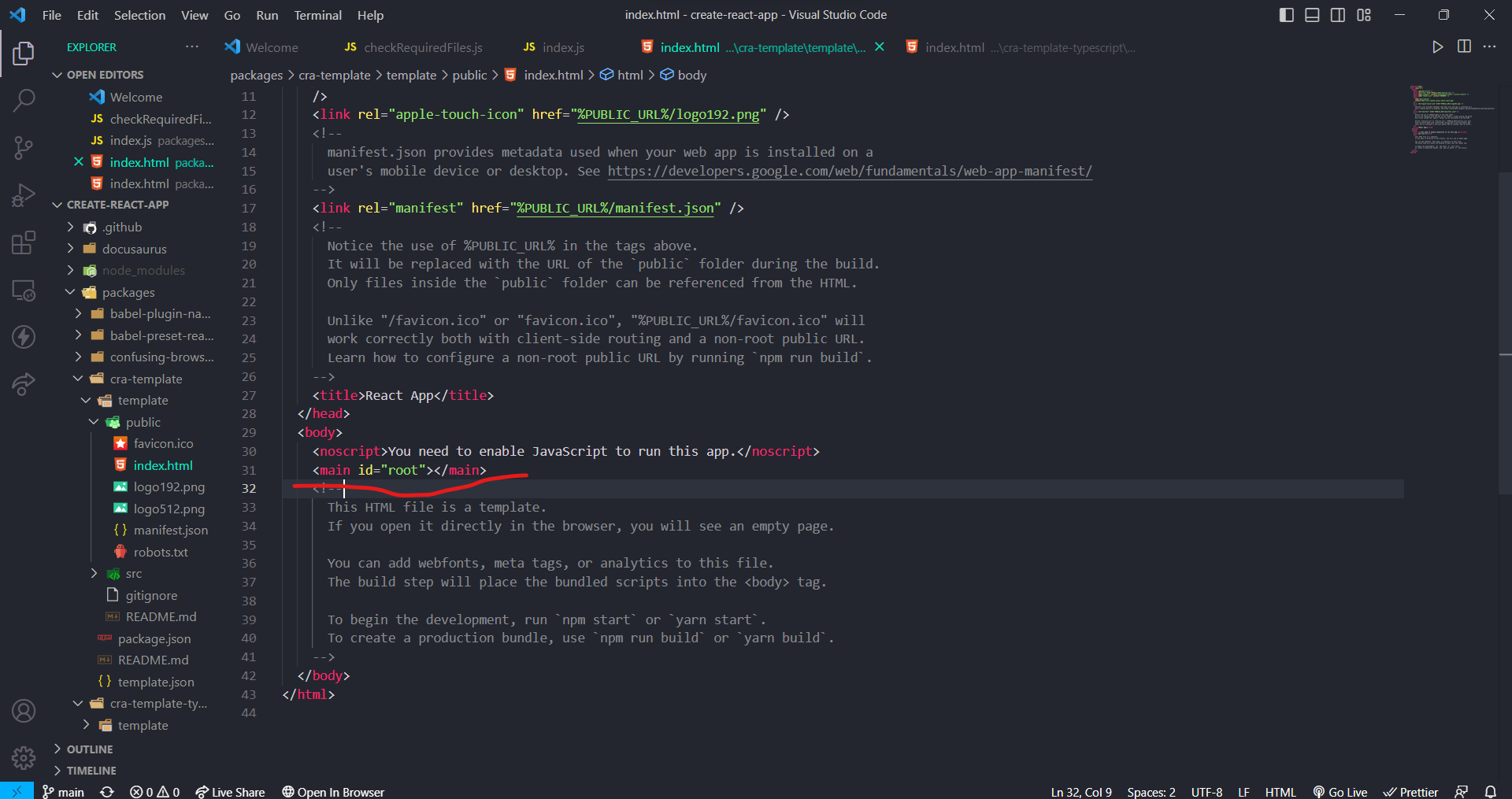This screenshot has height=799, width=1512.
Task: Open the Search view
Action: coord(23,100)
